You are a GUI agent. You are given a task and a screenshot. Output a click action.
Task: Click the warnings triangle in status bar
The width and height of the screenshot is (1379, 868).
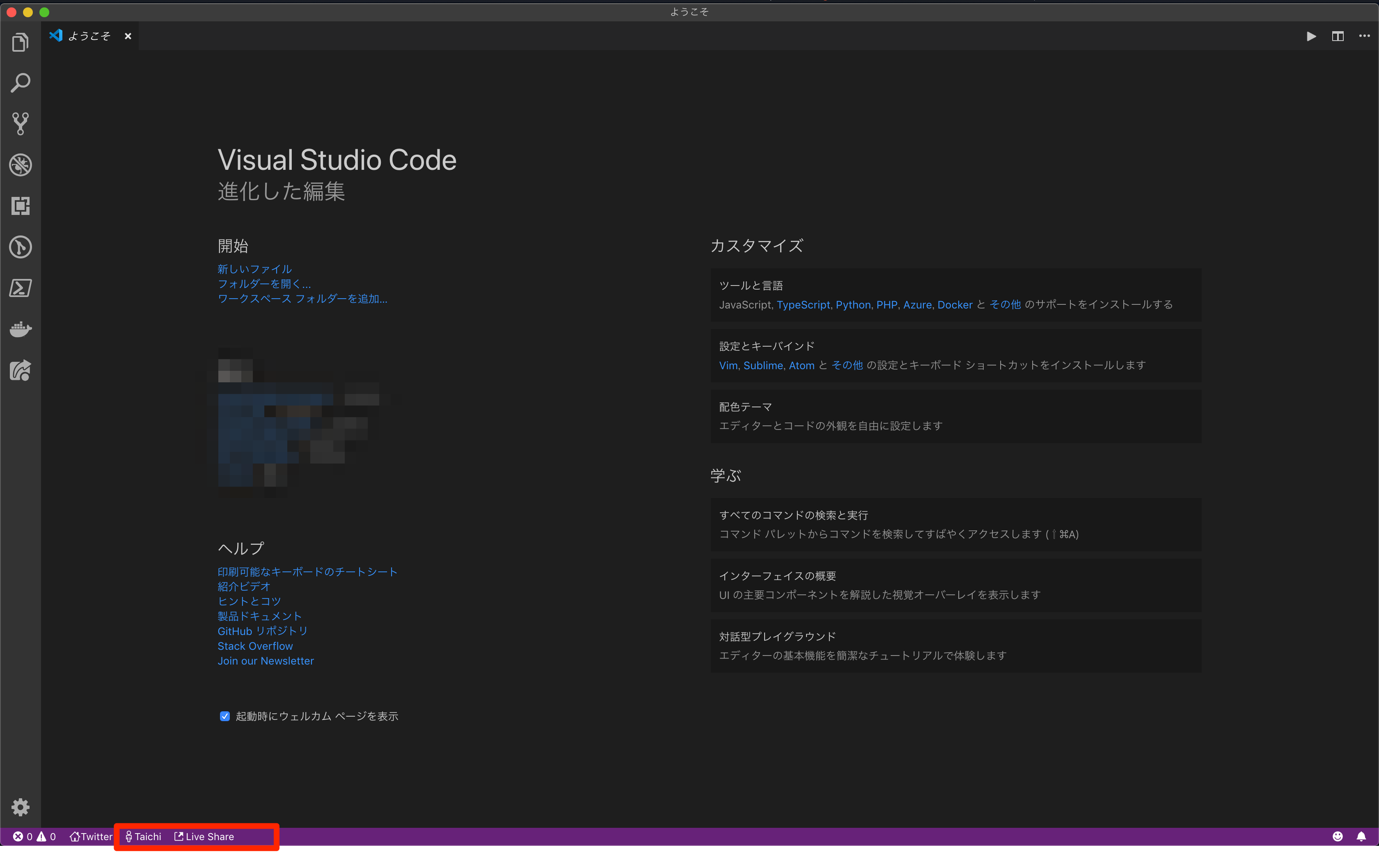tap(41, 836)
